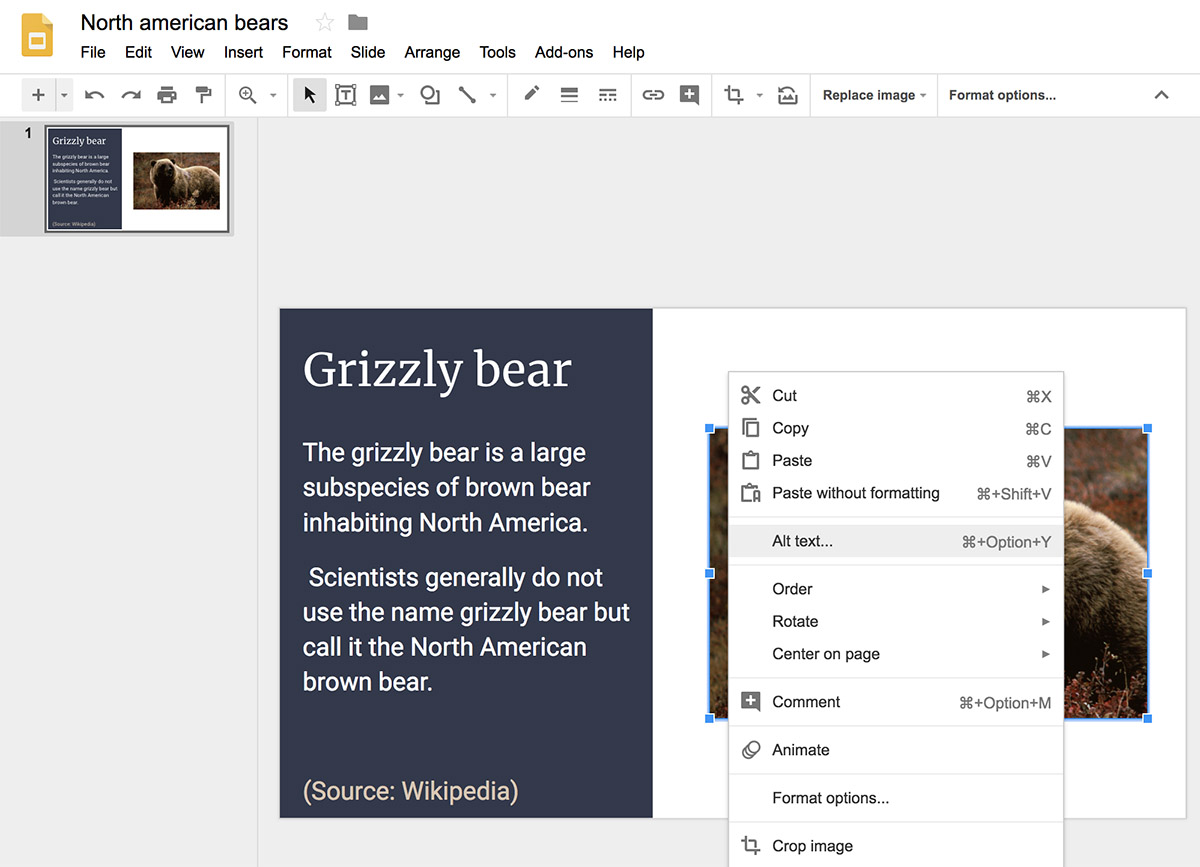This screenshot has width=1200, height=867.
Task: Click the print icon in toolbar
Action: pyautogui.click(x=167, y=95)
